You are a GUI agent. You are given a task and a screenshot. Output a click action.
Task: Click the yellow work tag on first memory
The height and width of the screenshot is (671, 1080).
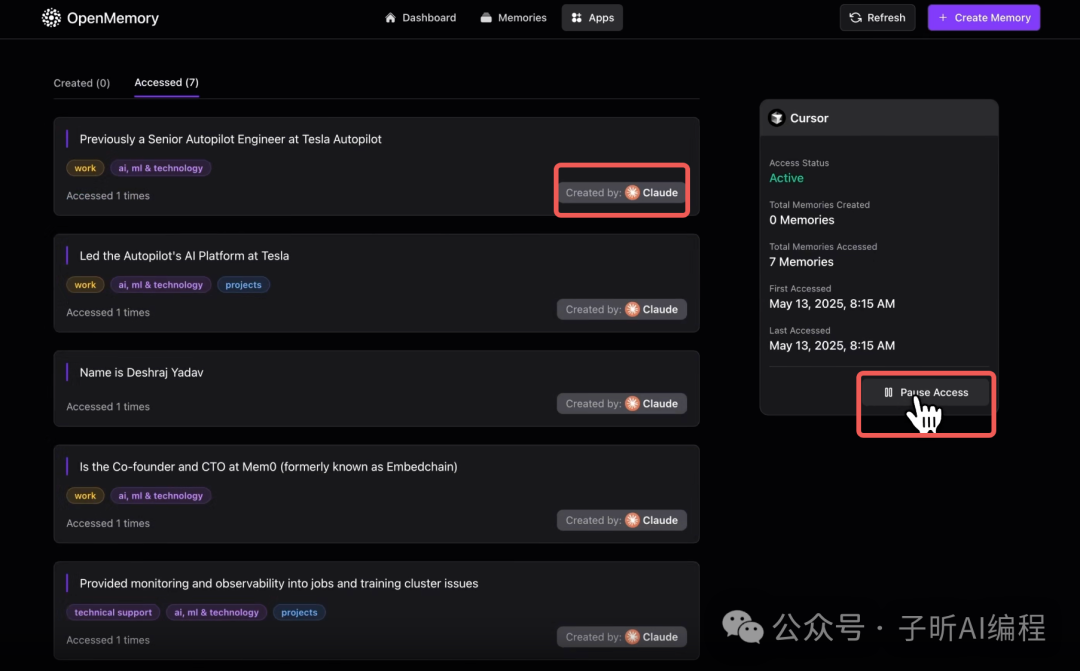point(85,168)
